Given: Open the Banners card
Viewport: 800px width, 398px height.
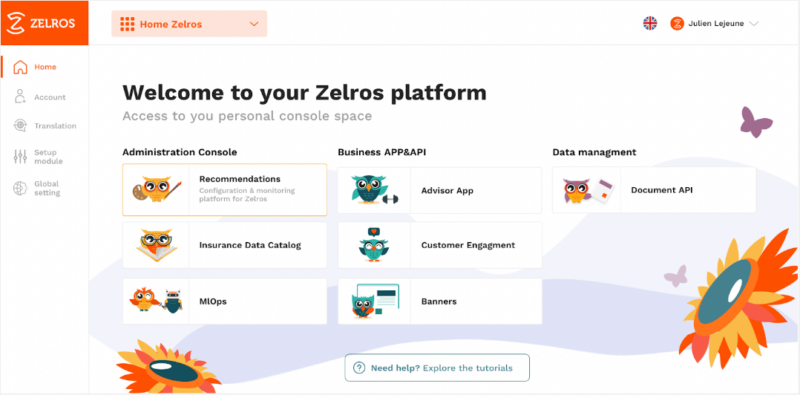Looking at the screenshot, I should click(439, 301).
